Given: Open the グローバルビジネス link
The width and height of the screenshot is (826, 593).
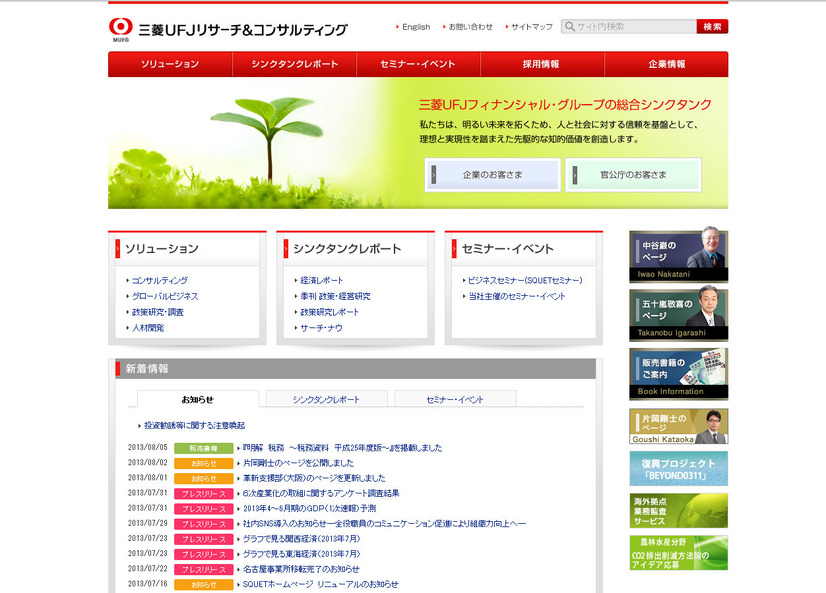Looking at the screenshot, I should point(165,296).
